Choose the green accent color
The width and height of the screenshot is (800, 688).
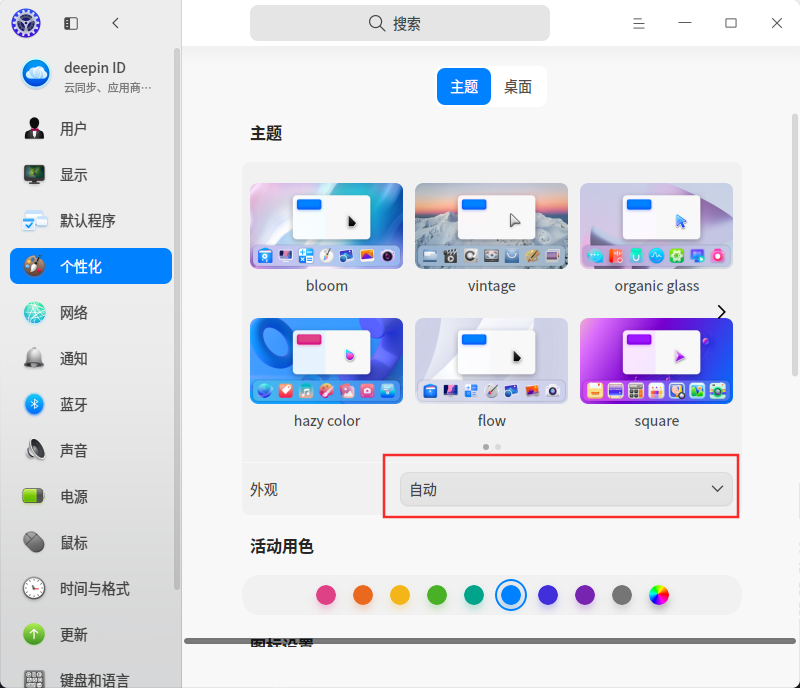437,595
